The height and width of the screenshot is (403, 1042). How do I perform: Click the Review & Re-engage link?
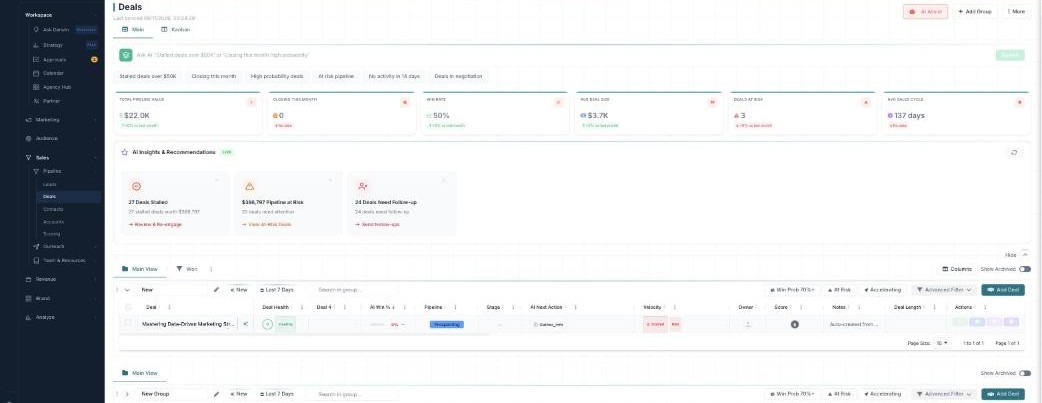(155, 225)
